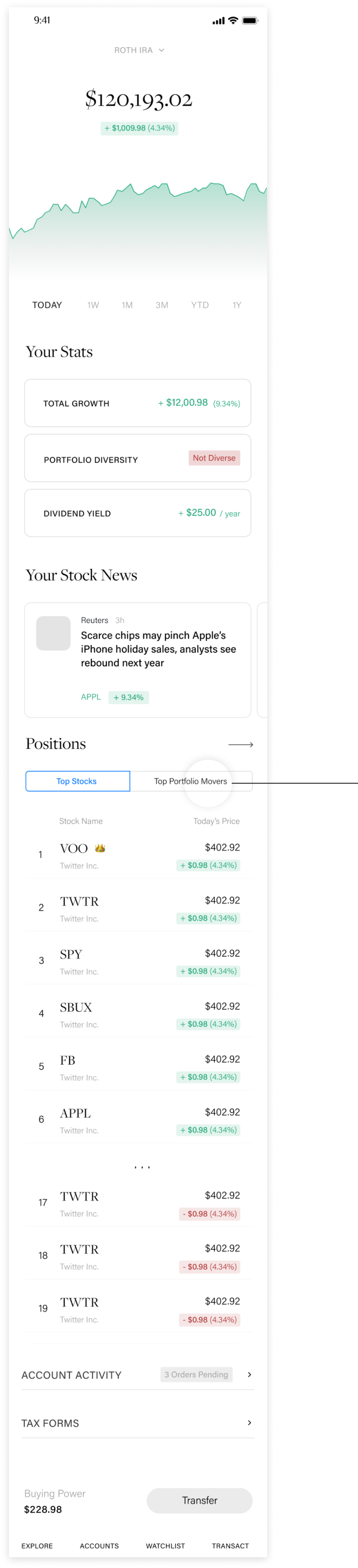Open the ROTH IRA account dropdown
The height and width of the screenshot is (1568, 358).
[139, 50]
